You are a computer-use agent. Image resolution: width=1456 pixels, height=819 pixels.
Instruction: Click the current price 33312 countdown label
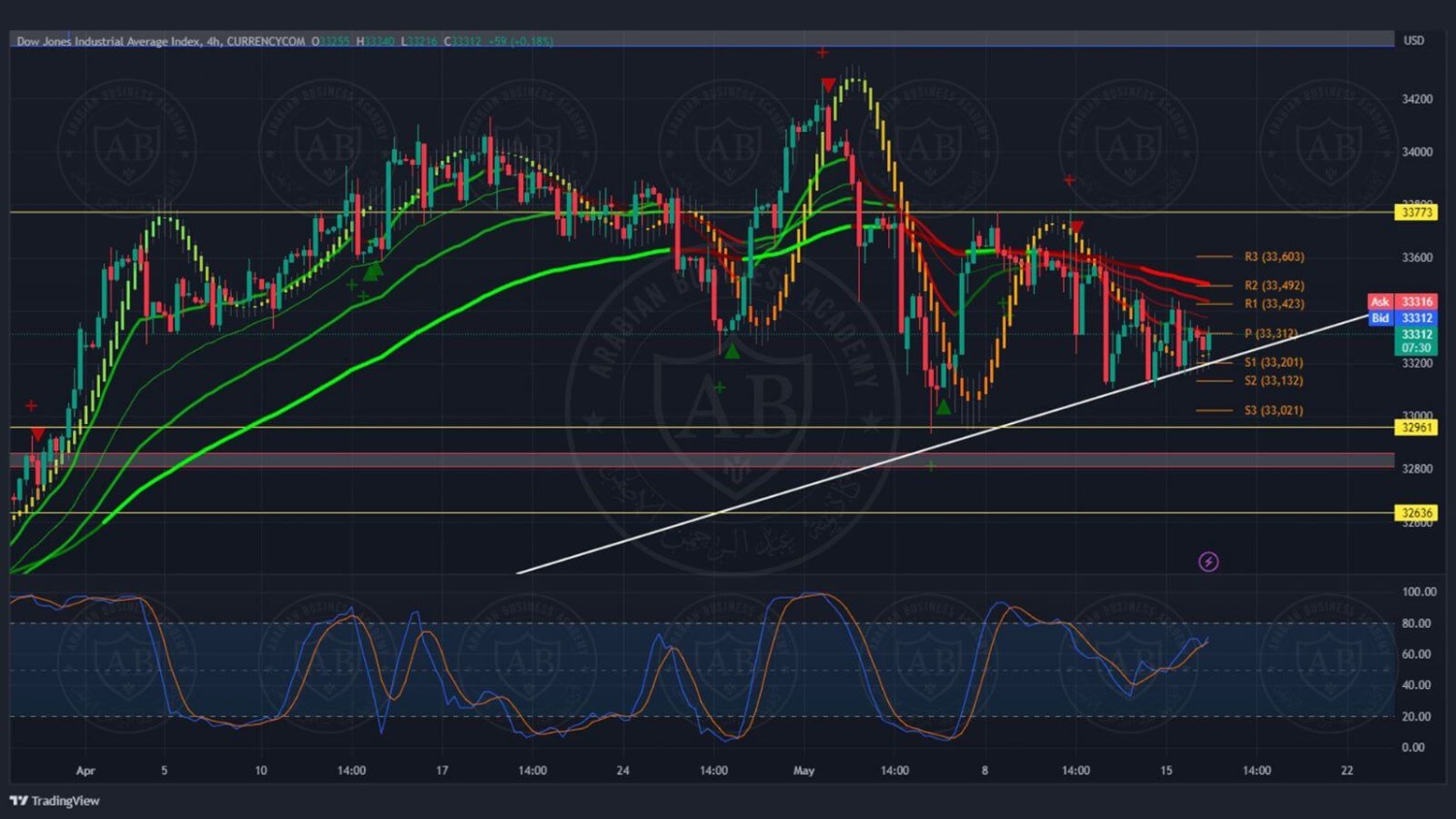pos(1416,341)
